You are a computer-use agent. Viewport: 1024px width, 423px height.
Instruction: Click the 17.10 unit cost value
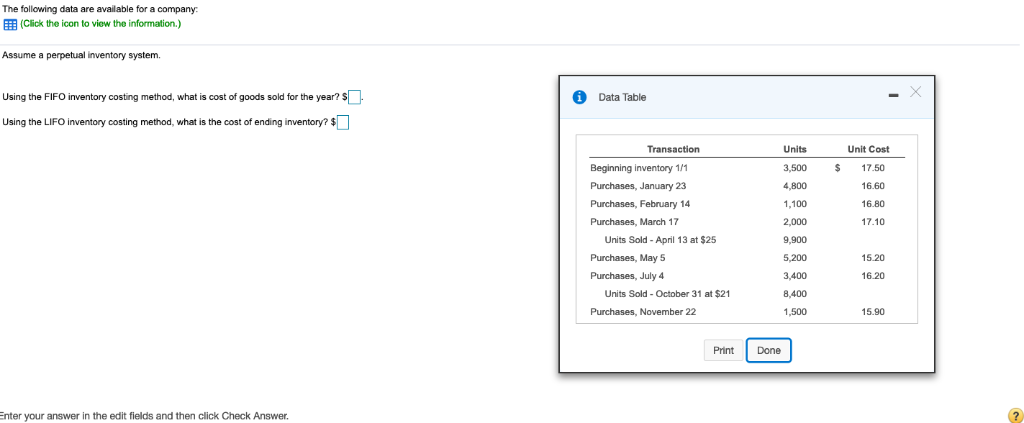tap(873, 222)
